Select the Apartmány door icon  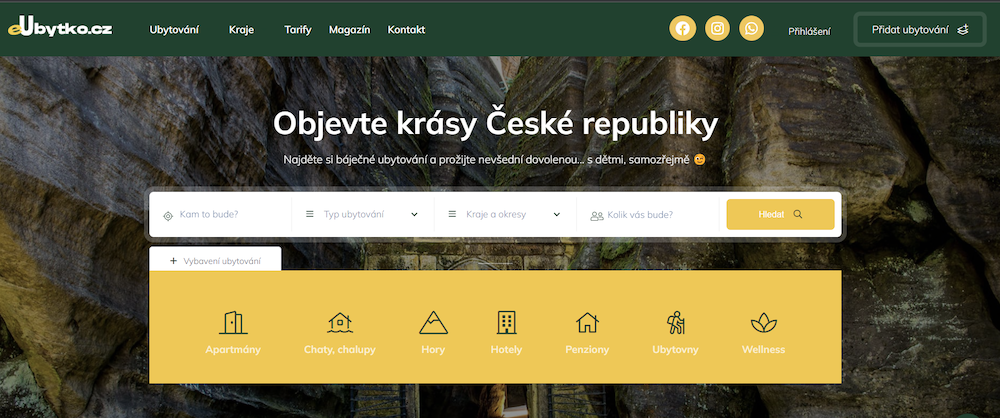point(233,322)
